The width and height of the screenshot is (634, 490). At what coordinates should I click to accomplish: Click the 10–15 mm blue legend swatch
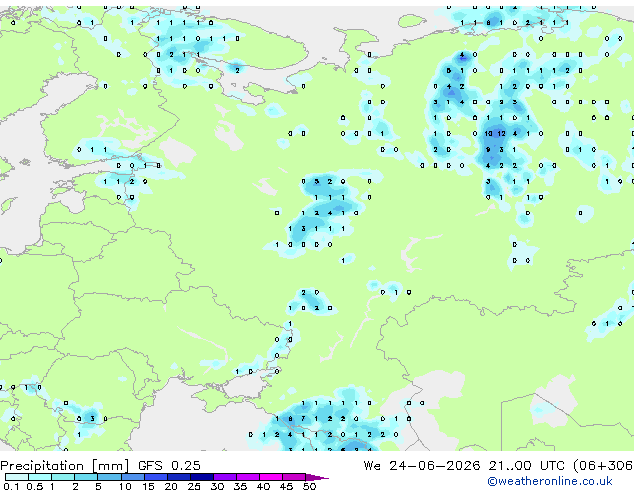[x=133, y=477]
